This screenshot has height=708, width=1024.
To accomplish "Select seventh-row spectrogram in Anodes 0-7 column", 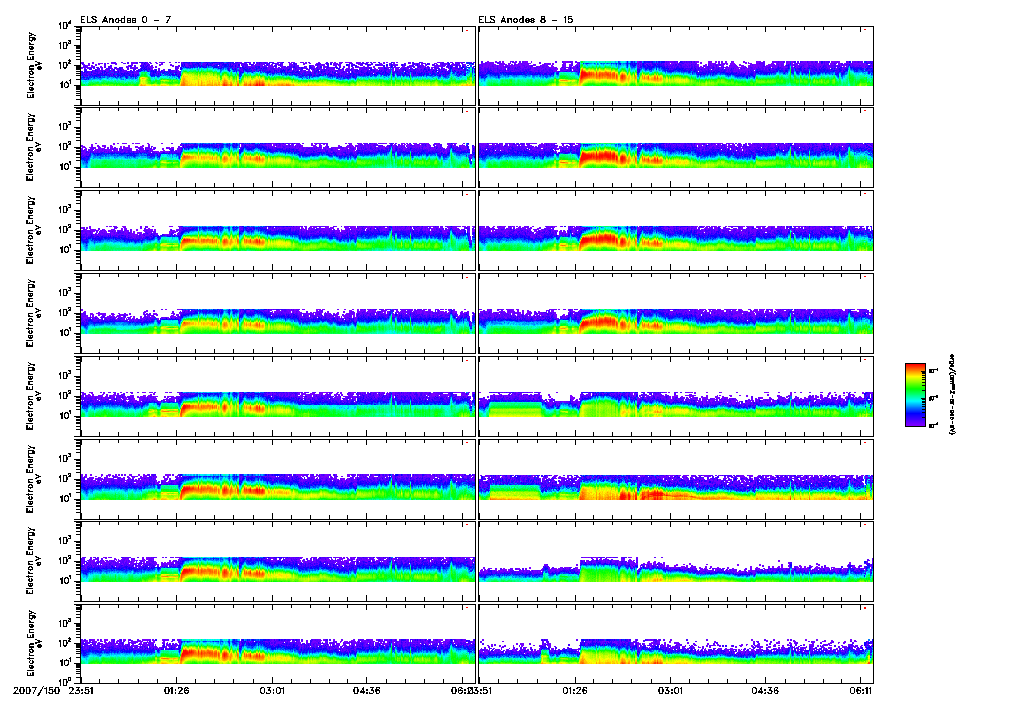I will pos(278,562).
